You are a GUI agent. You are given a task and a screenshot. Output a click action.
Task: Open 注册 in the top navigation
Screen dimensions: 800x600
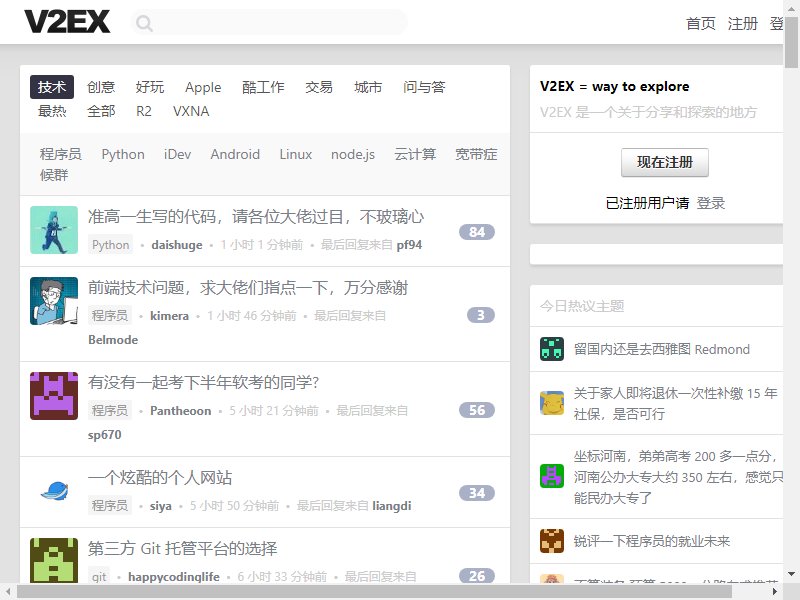click(x=742, y=23)
